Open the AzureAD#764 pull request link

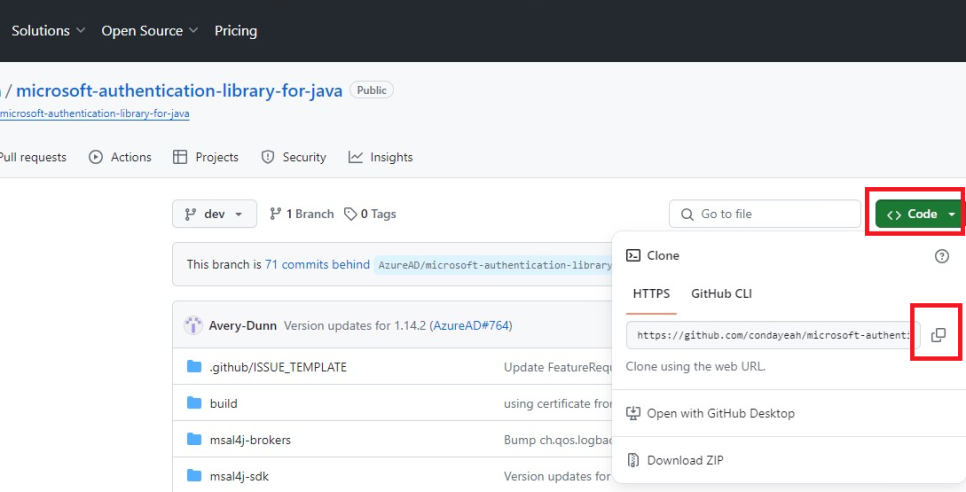tap(471, 325)
